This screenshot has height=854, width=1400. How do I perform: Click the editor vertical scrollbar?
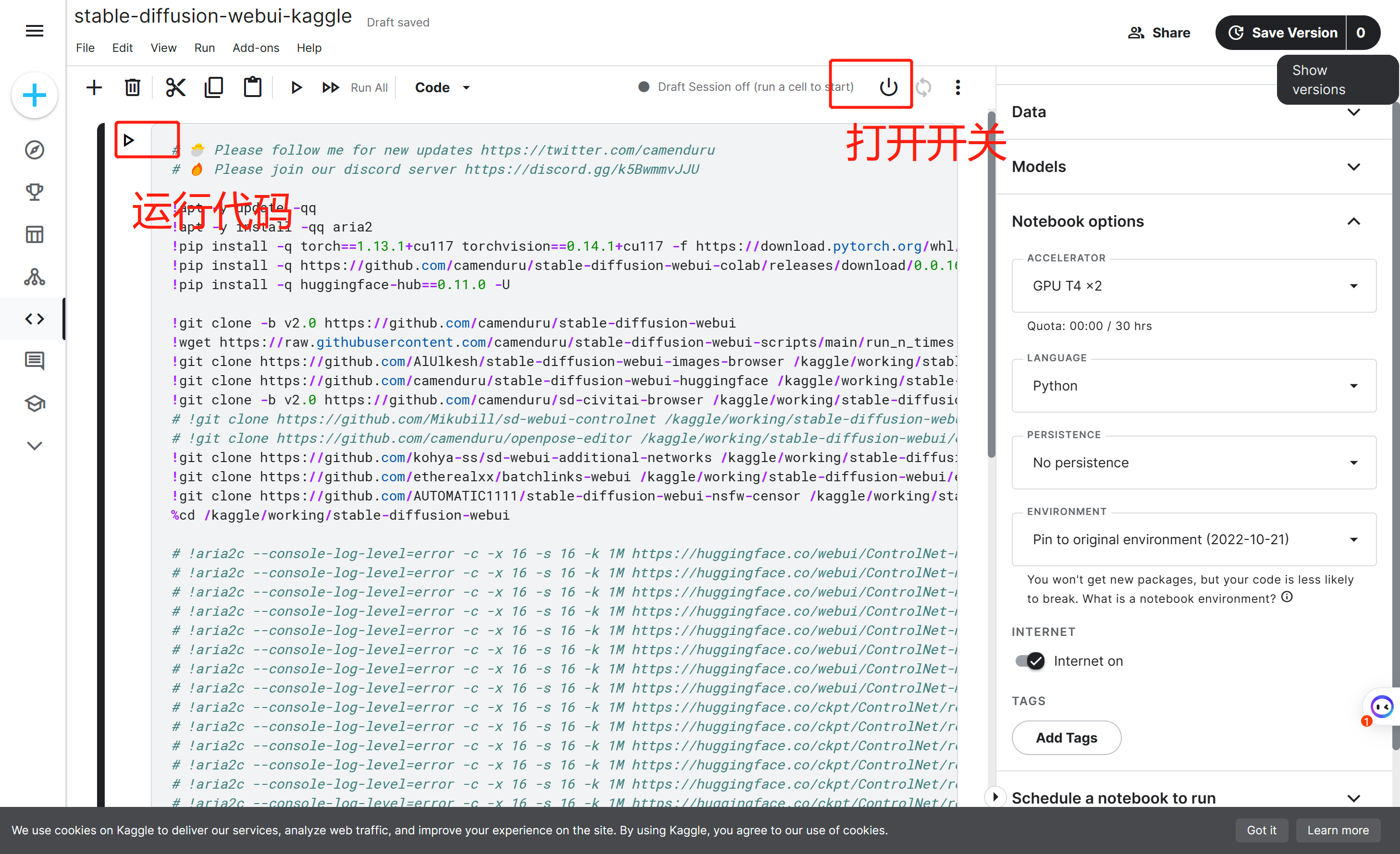[x=992, y=284]
